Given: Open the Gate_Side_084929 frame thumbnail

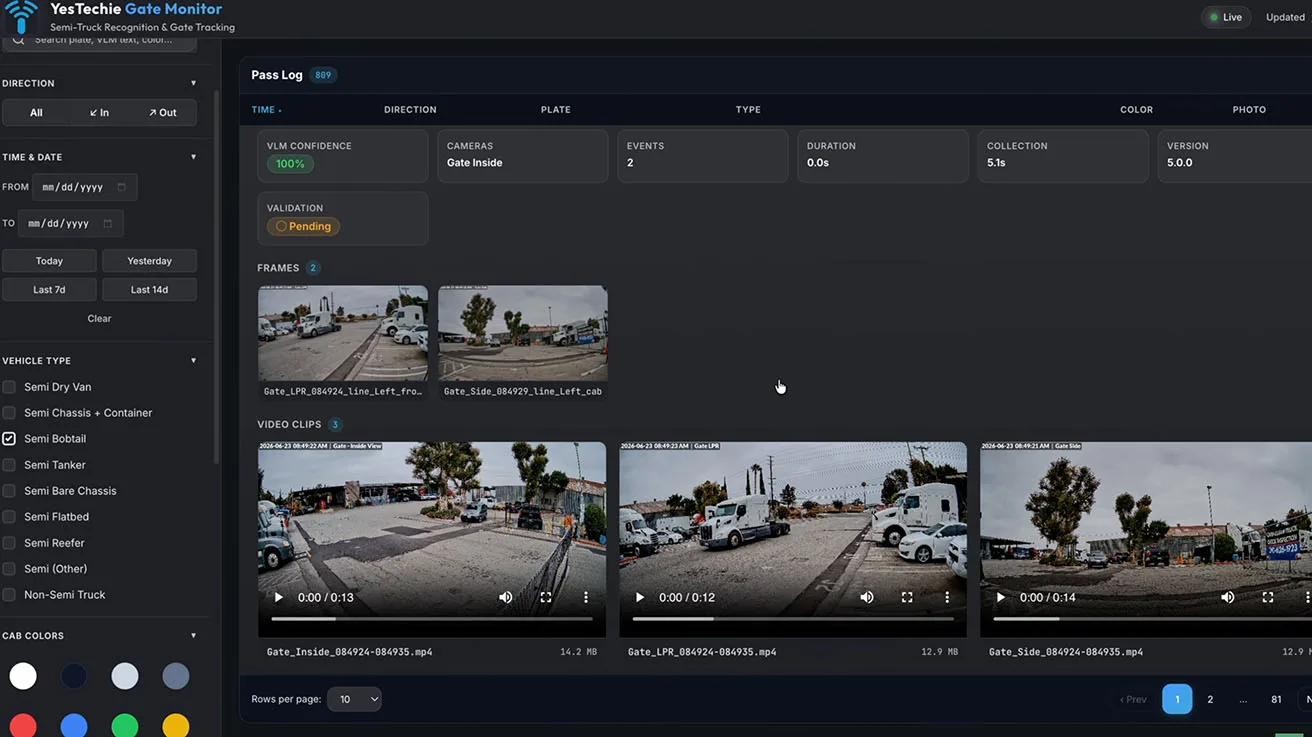Looking at the screenshot, I should pos(523,333).
